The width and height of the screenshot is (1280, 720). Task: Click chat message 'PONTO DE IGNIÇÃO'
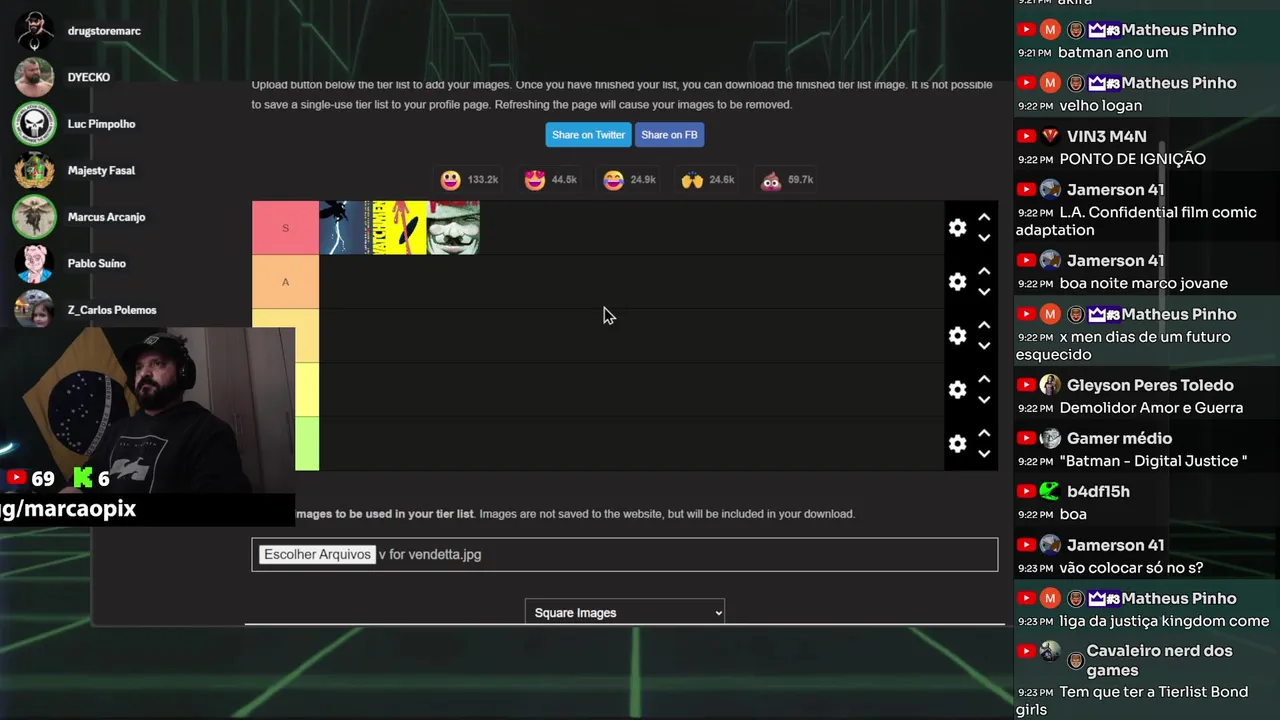1132,158
